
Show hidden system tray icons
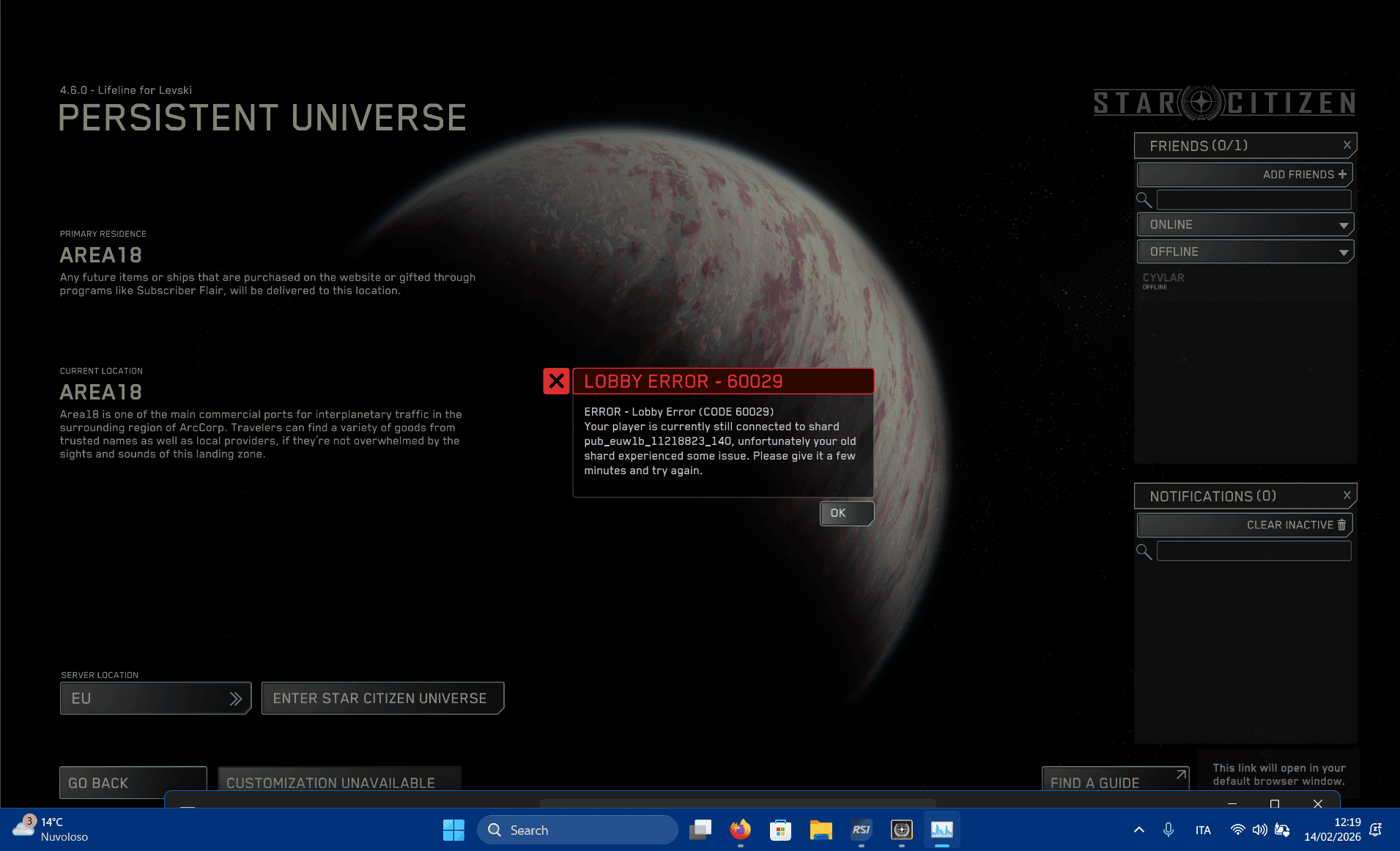point(1138,830)
